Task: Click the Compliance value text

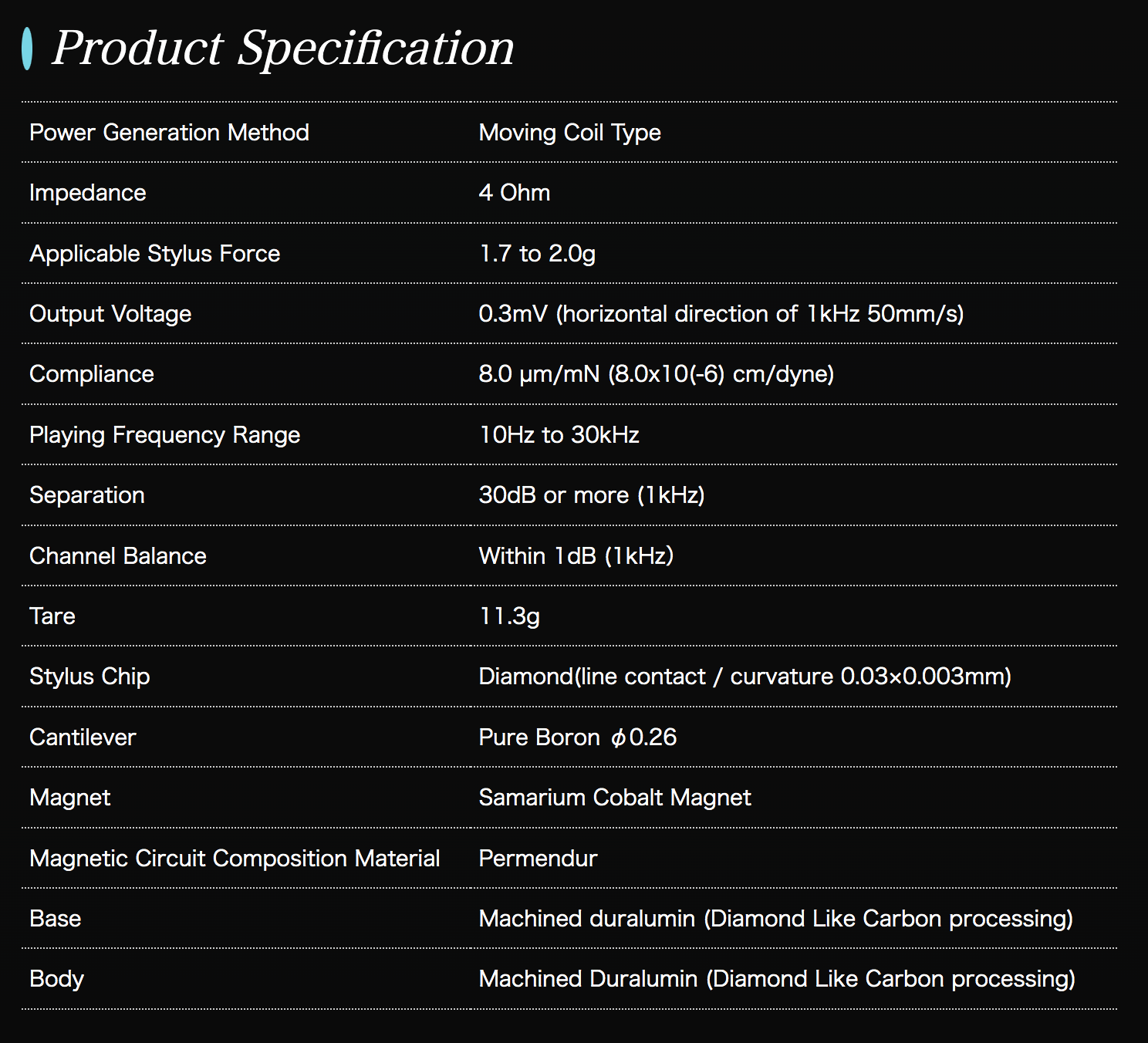Action: (x=656, y=374)
